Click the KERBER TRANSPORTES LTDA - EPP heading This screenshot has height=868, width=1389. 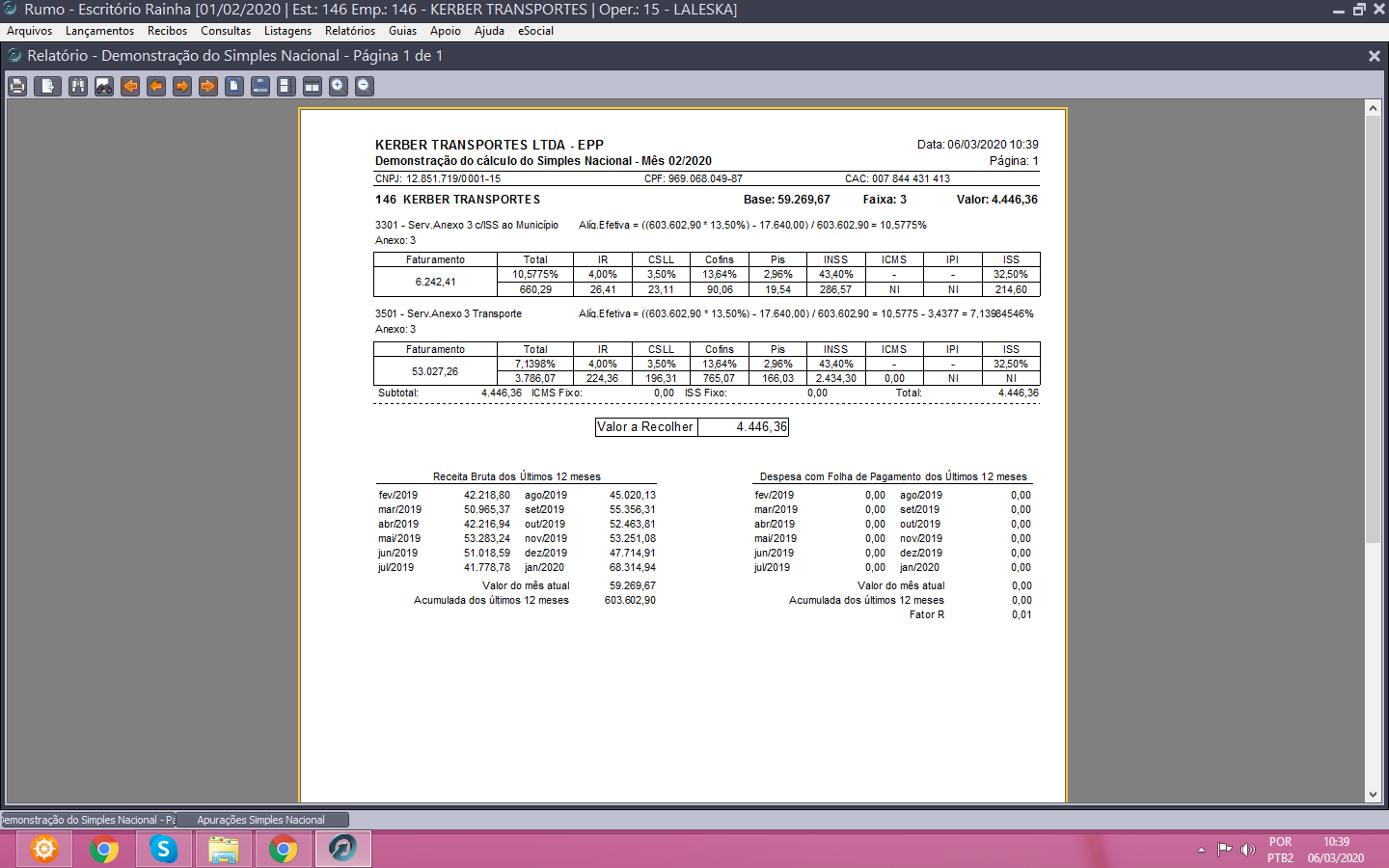tap(489, 145)
